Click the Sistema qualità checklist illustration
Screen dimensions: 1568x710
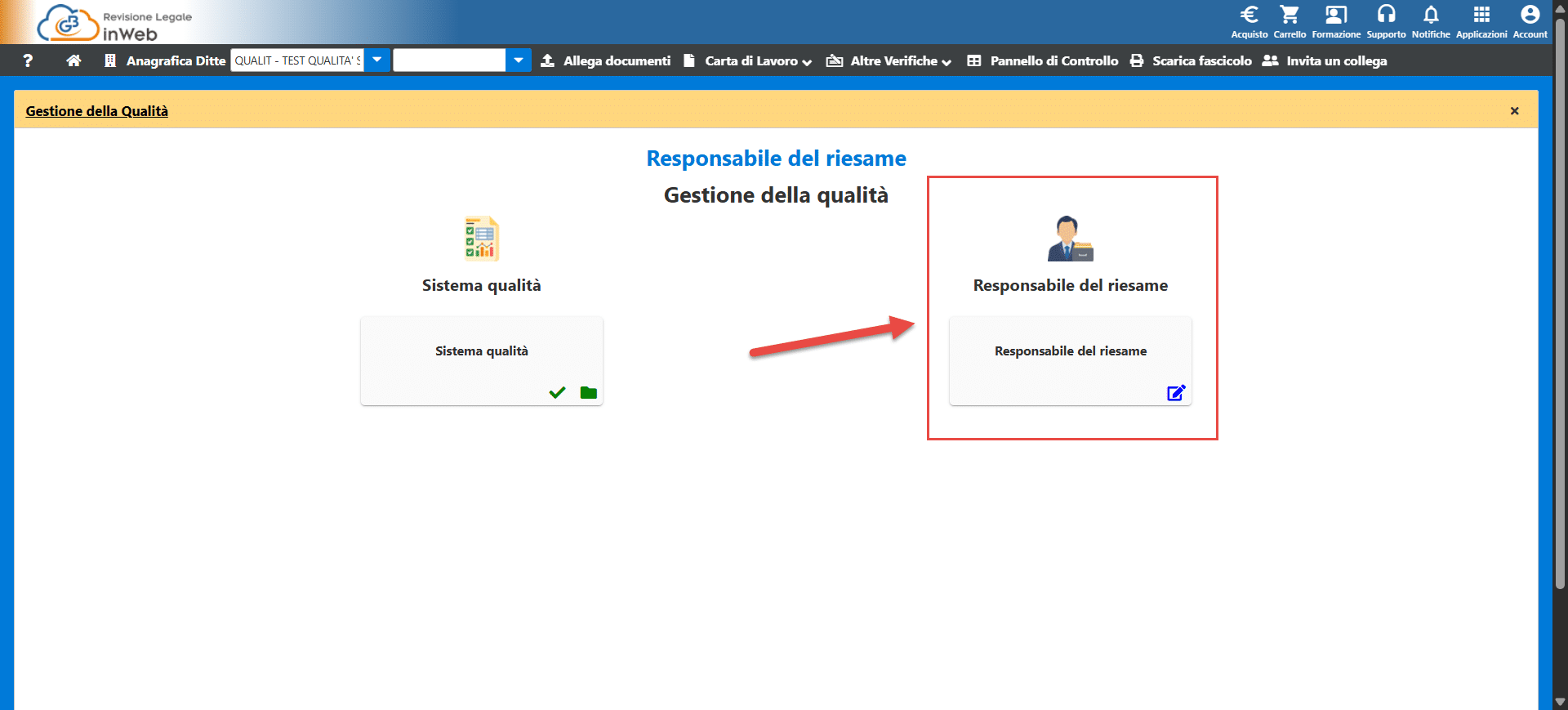pos(482,239)
